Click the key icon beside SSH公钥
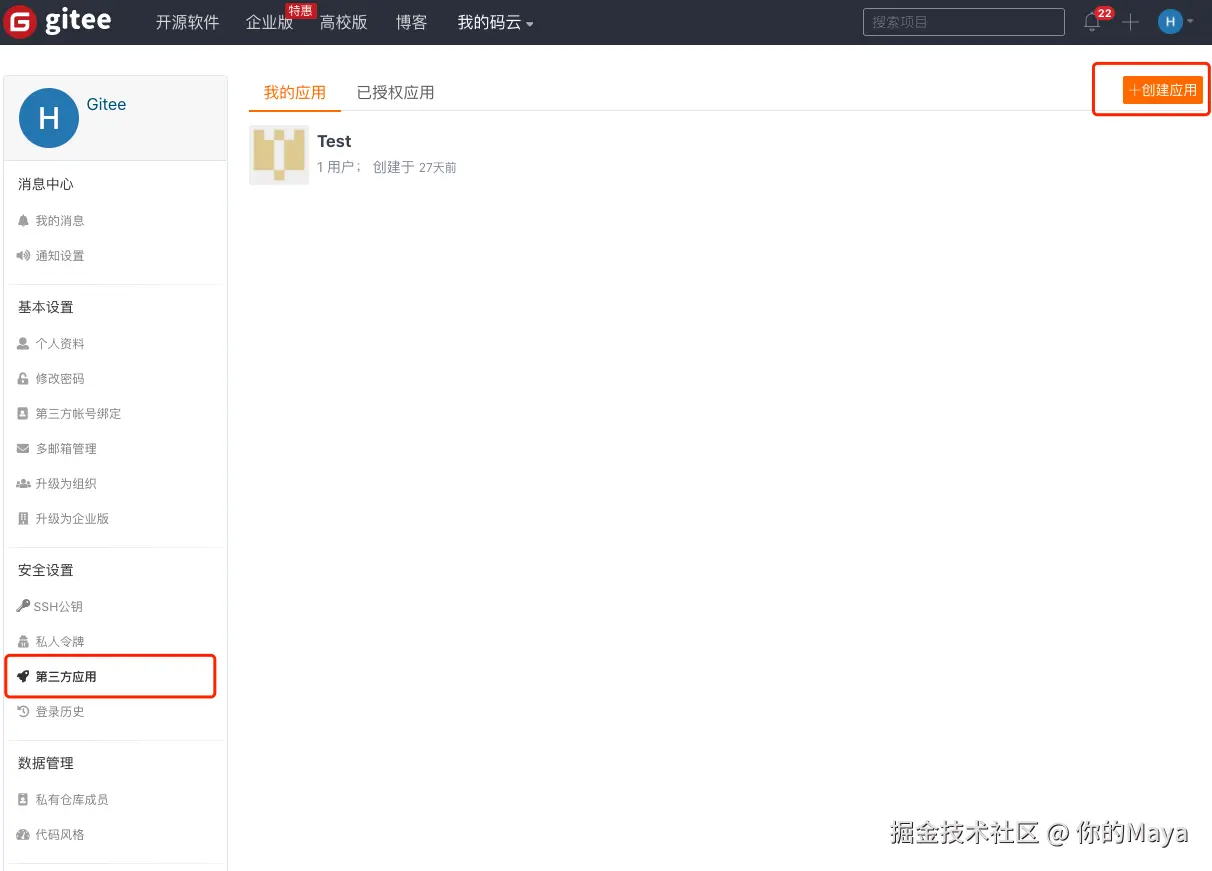This screenshot has width=1212, height=871. pyautogui.click(x=22, y=606)
